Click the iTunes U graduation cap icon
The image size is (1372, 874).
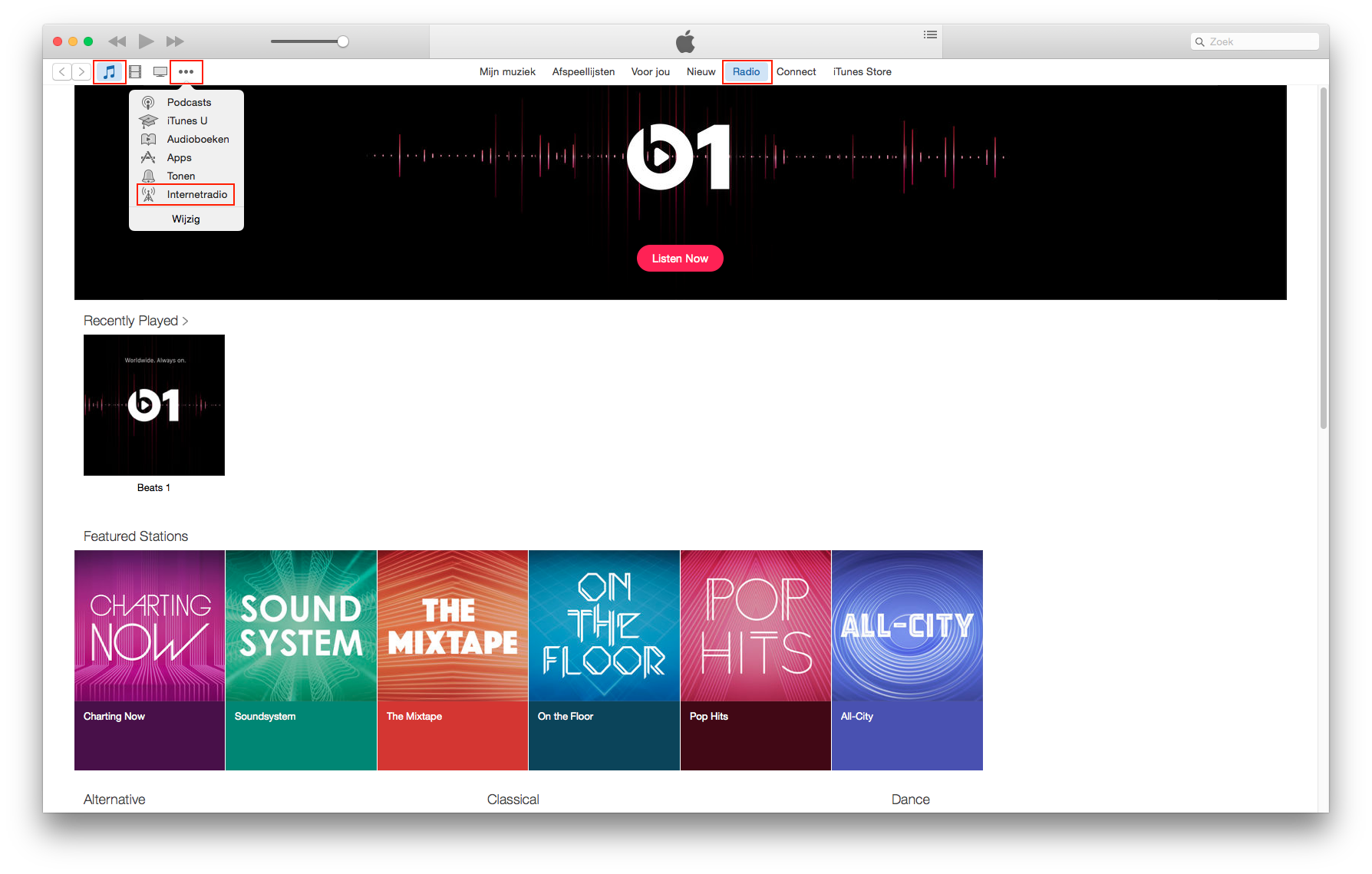148,120
